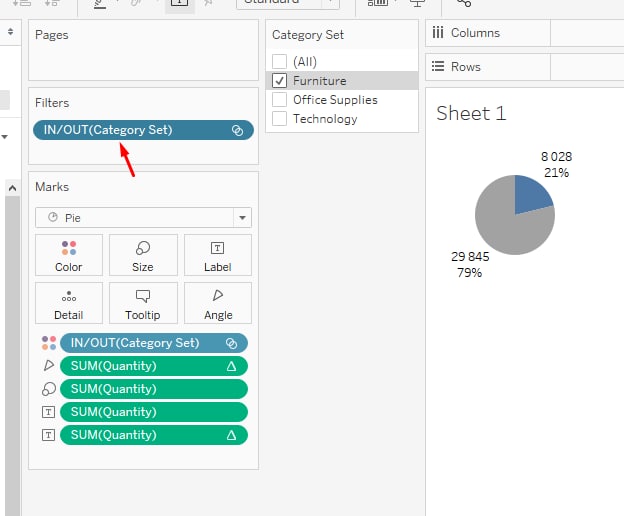Open the Tooltip marks card button

[x=143, y=303]
